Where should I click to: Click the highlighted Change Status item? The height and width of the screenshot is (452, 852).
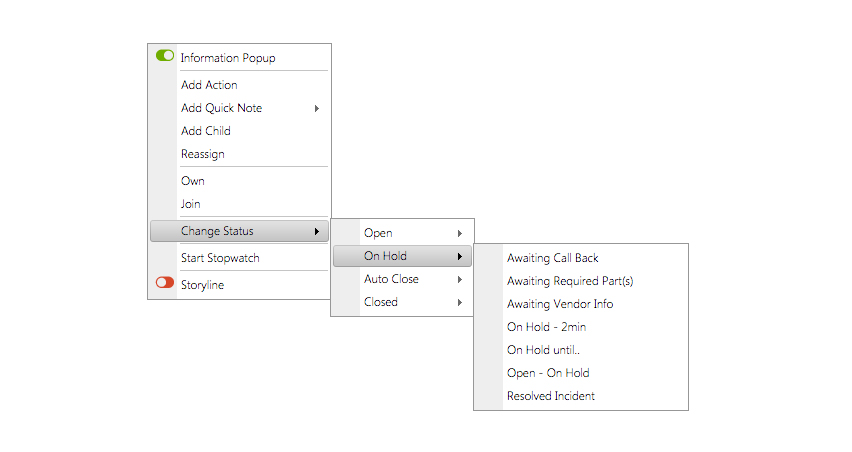tap(239, 231)
